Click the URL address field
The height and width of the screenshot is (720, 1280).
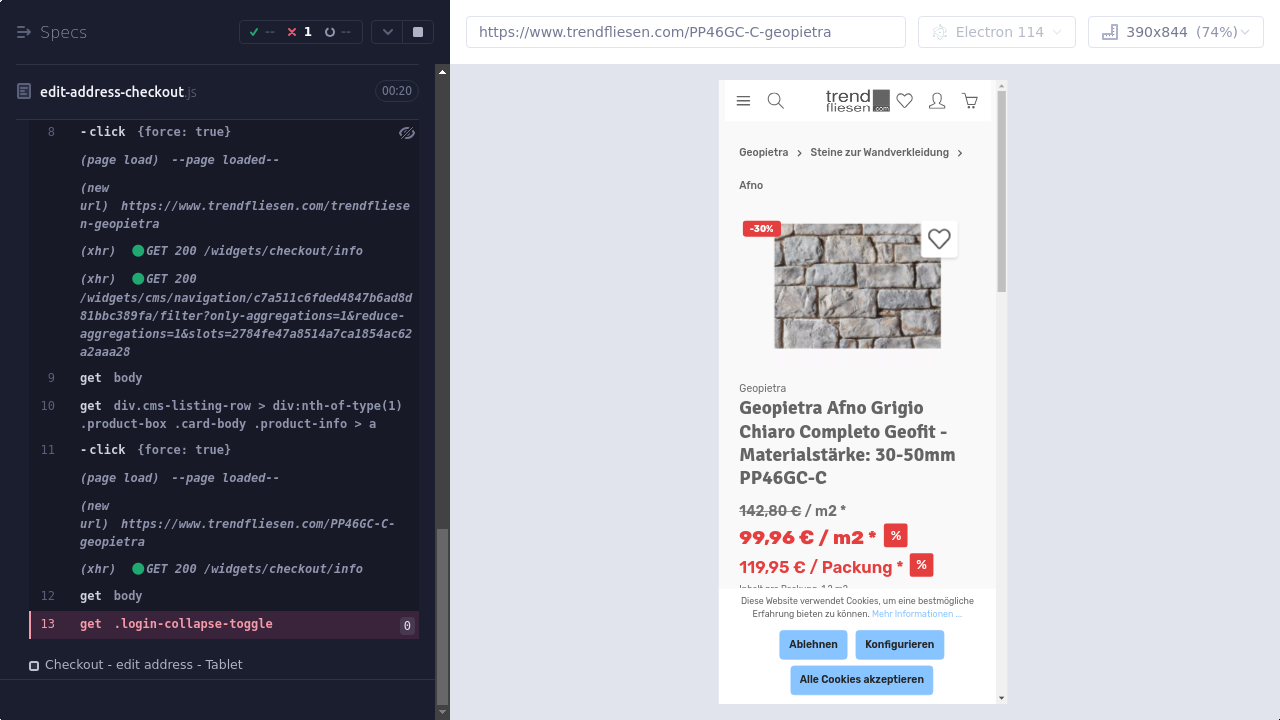685,32
